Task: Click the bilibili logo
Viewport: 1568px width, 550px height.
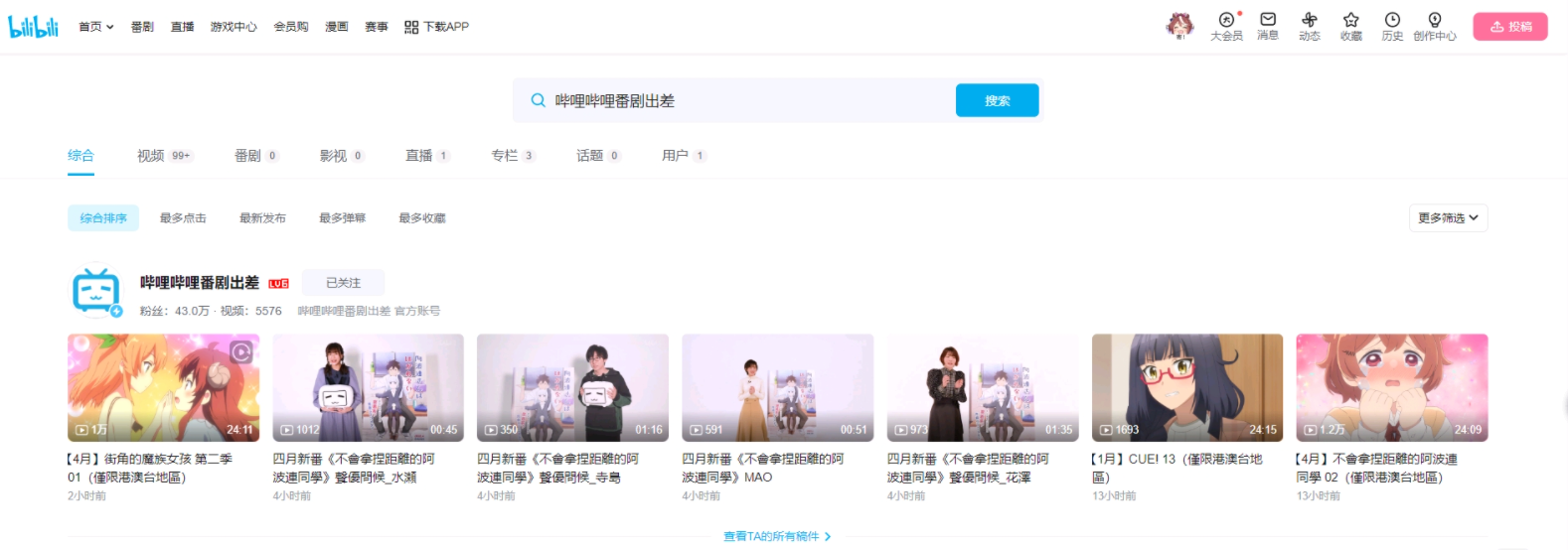Action: point(34,27)
